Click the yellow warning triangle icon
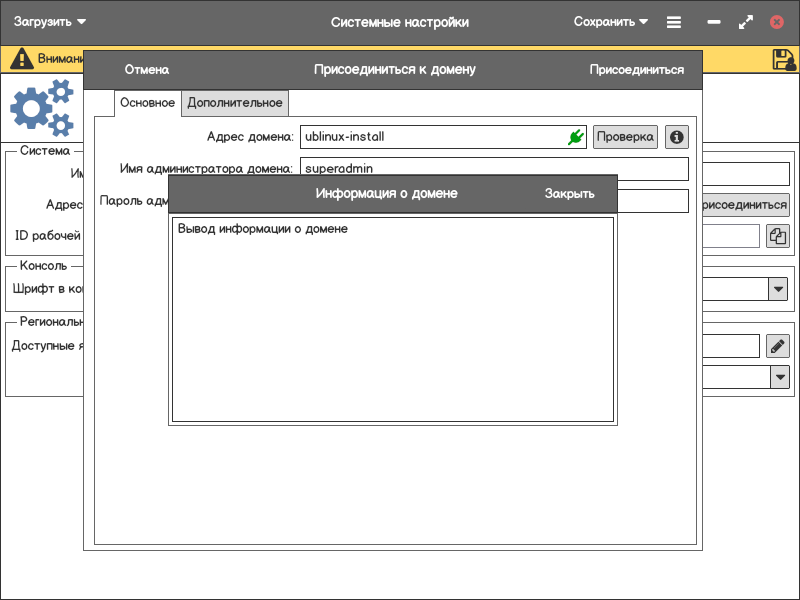The height and width of the screenshot is (600, 800). (21, 59)
